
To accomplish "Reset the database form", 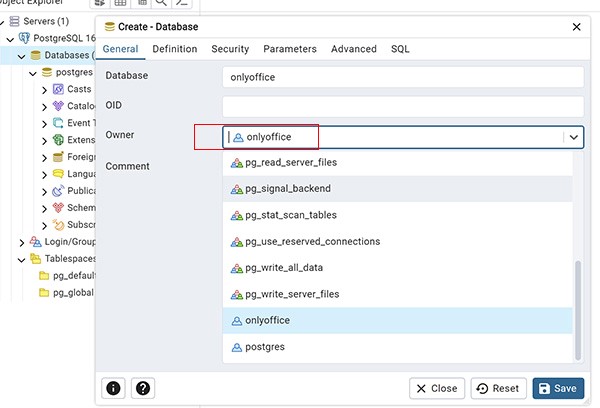I will point(498,388).
